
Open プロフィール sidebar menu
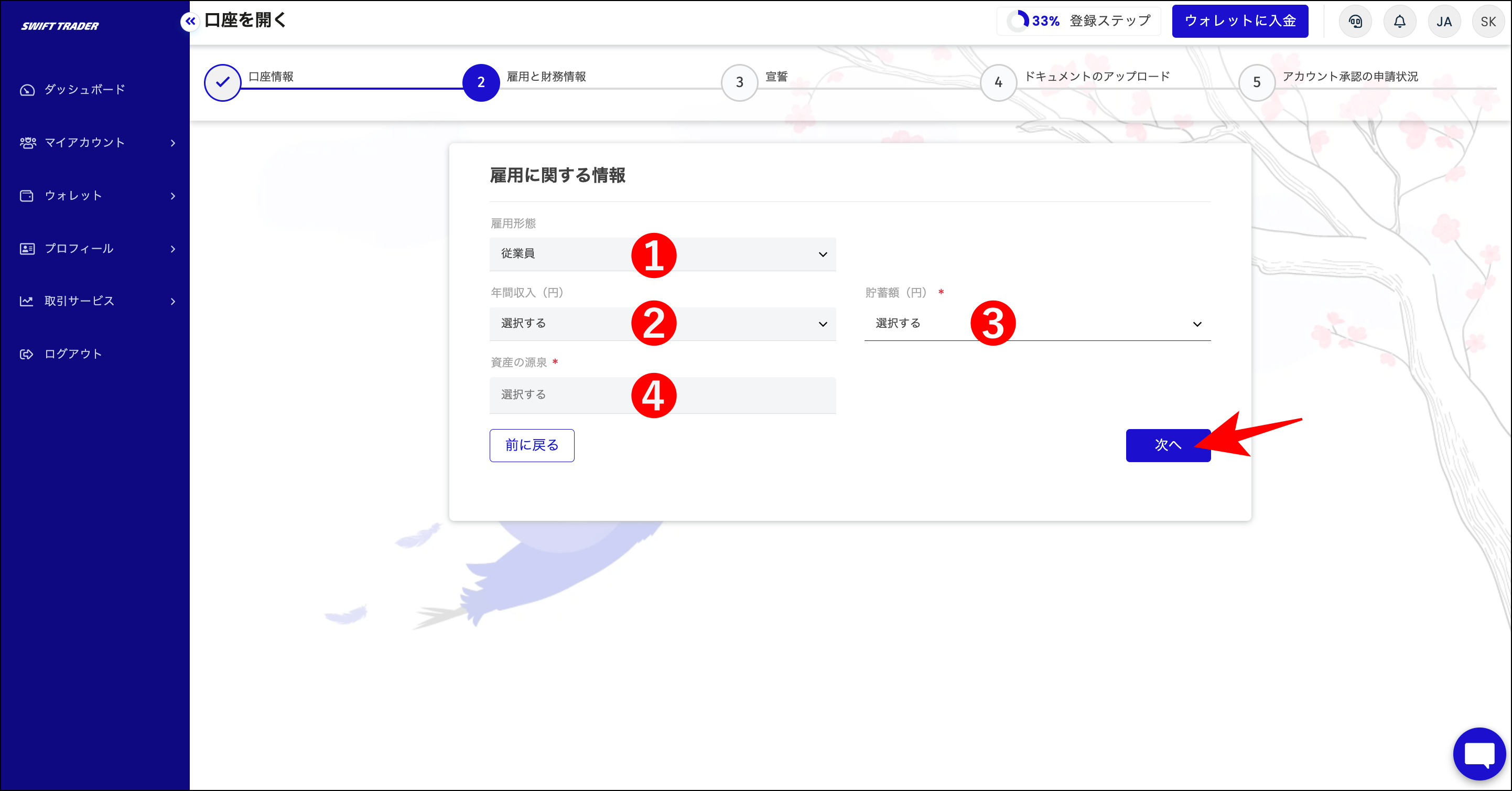click(79, 249)
